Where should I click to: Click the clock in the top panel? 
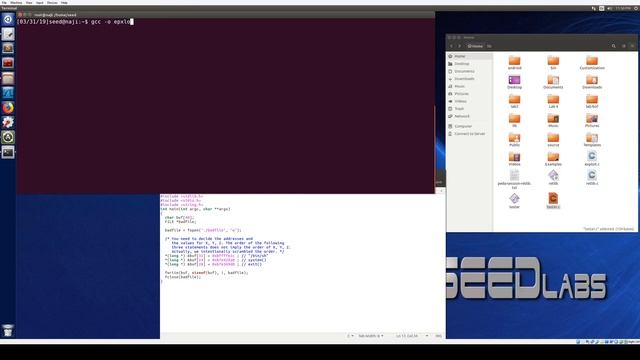[623, 8]
